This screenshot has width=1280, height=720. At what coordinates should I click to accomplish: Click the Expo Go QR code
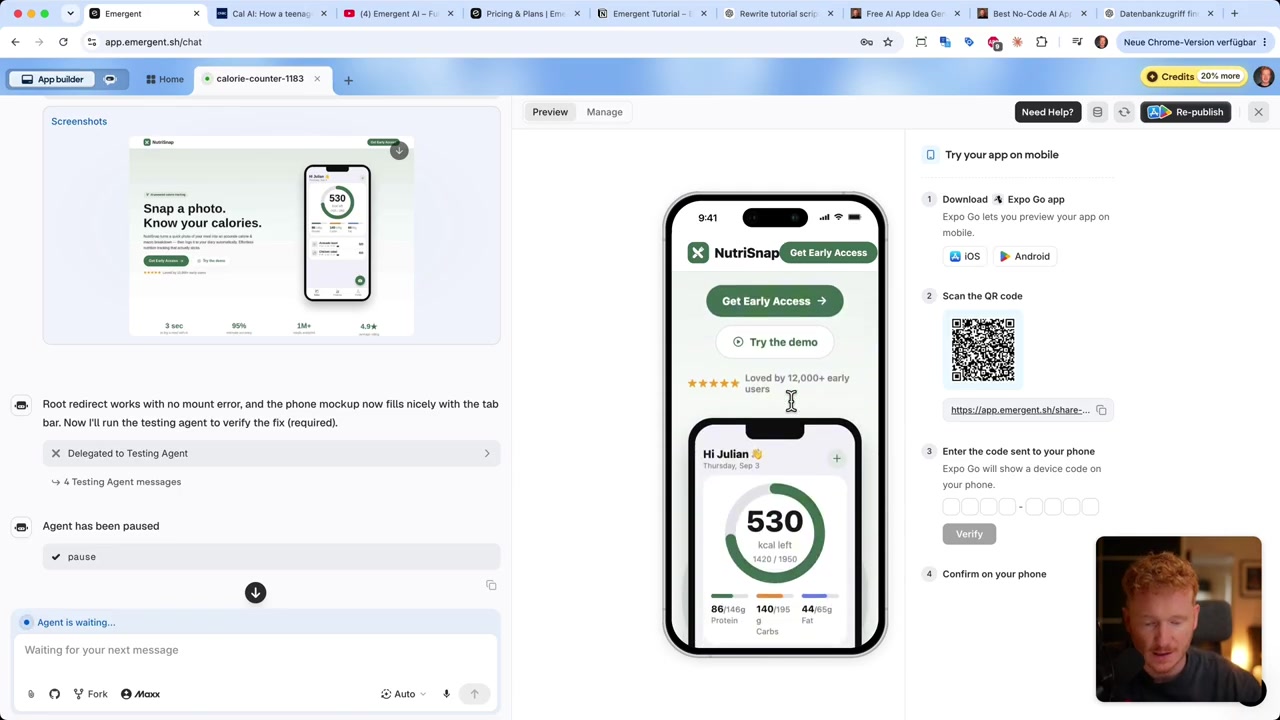(x=983, y=350)
